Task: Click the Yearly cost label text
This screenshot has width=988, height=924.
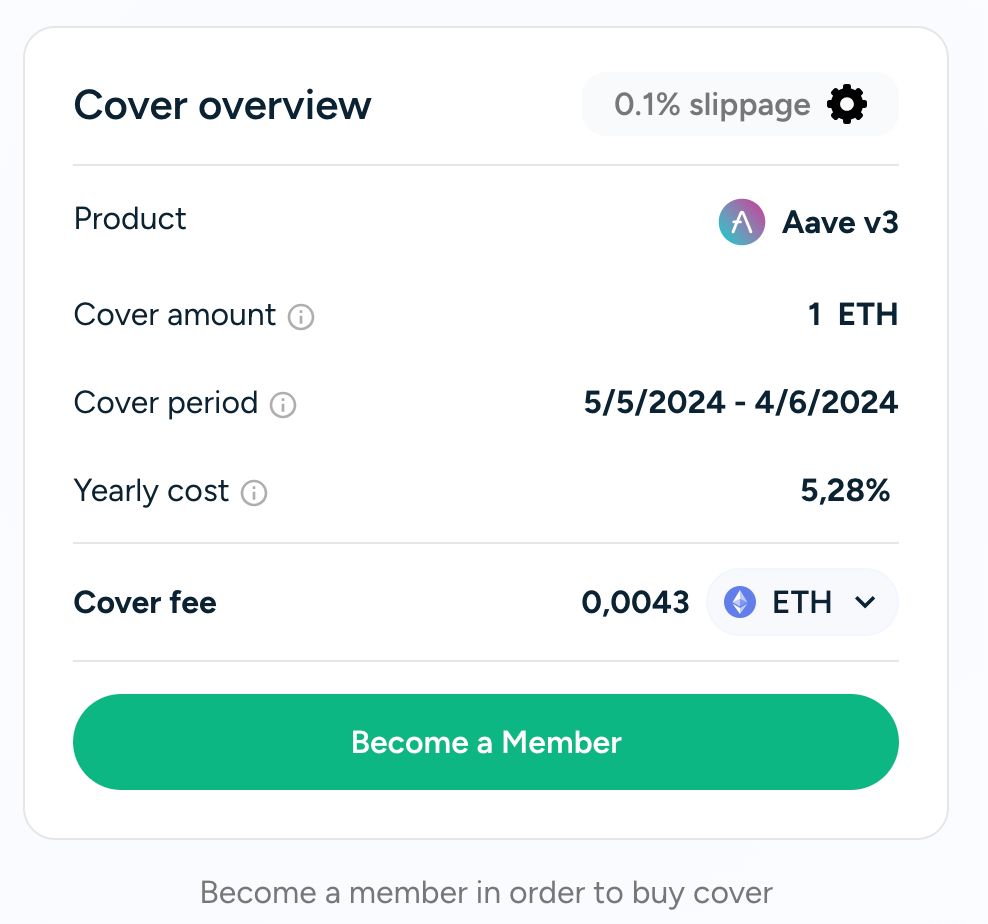Action: coord(151,491)
